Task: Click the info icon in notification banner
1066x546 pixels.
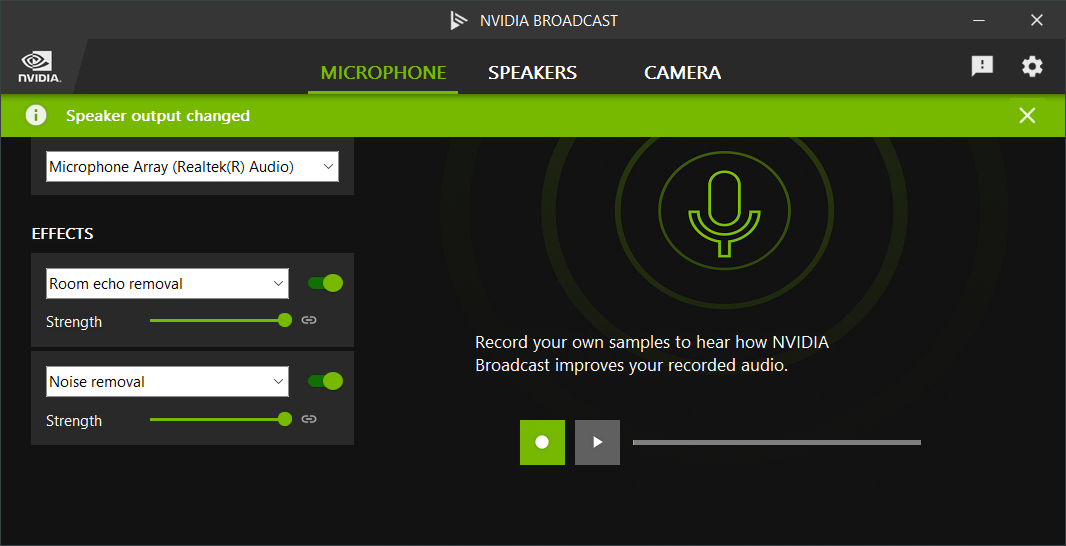Action: 36,116
